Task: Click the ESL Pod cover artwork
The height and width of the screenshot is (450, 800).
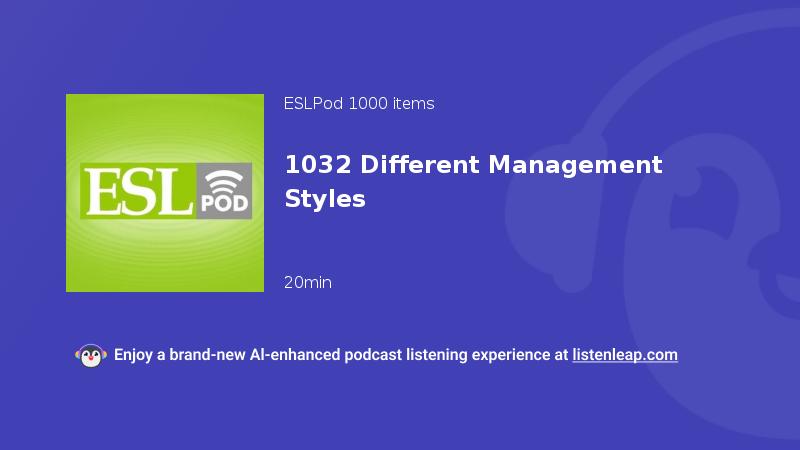Action: [x=165, y=193]
